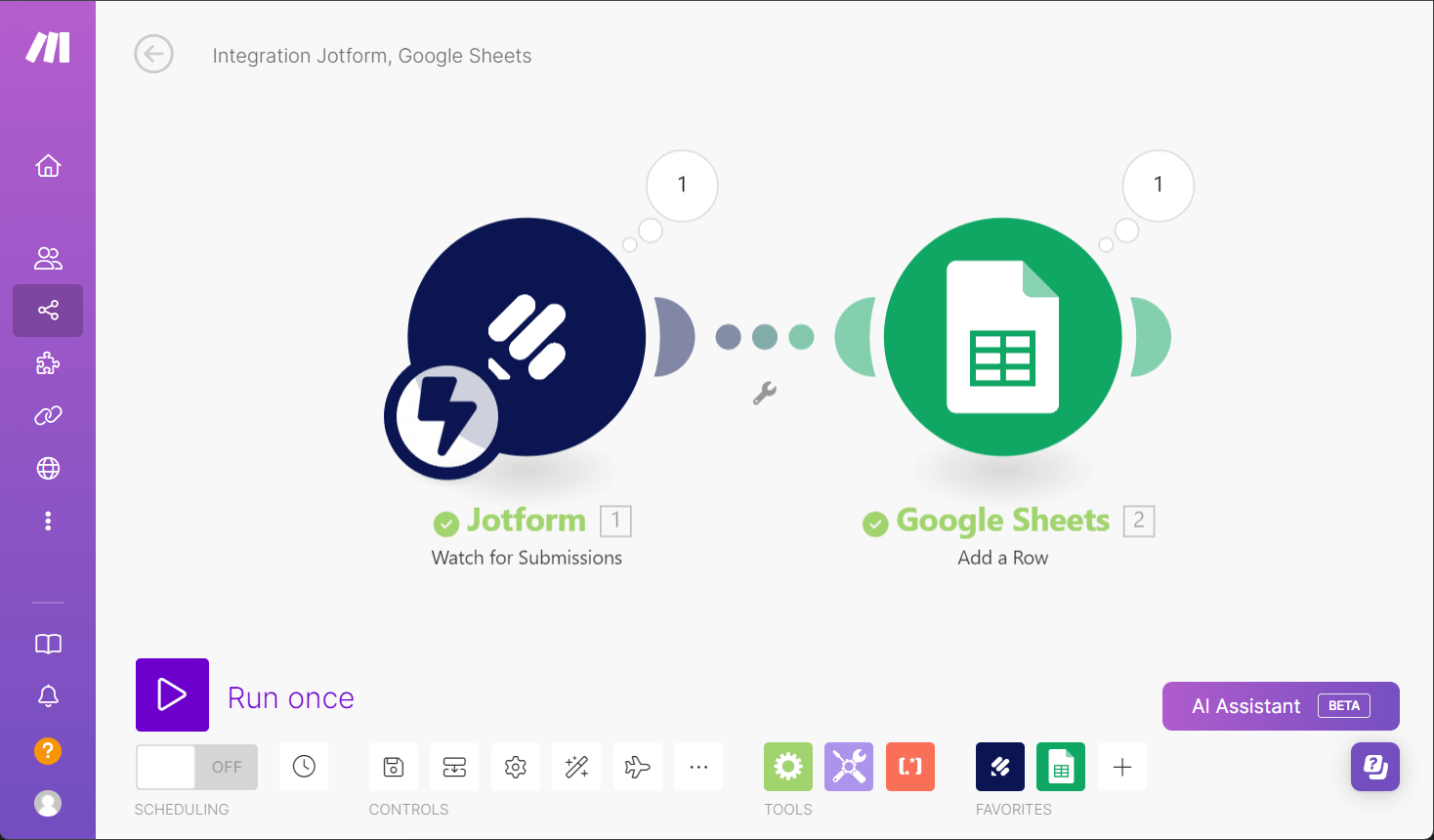Add a favorite with plus button
Viewport: 1434px width, 840px height.
pyautogui.click(x=1122, y=767)
